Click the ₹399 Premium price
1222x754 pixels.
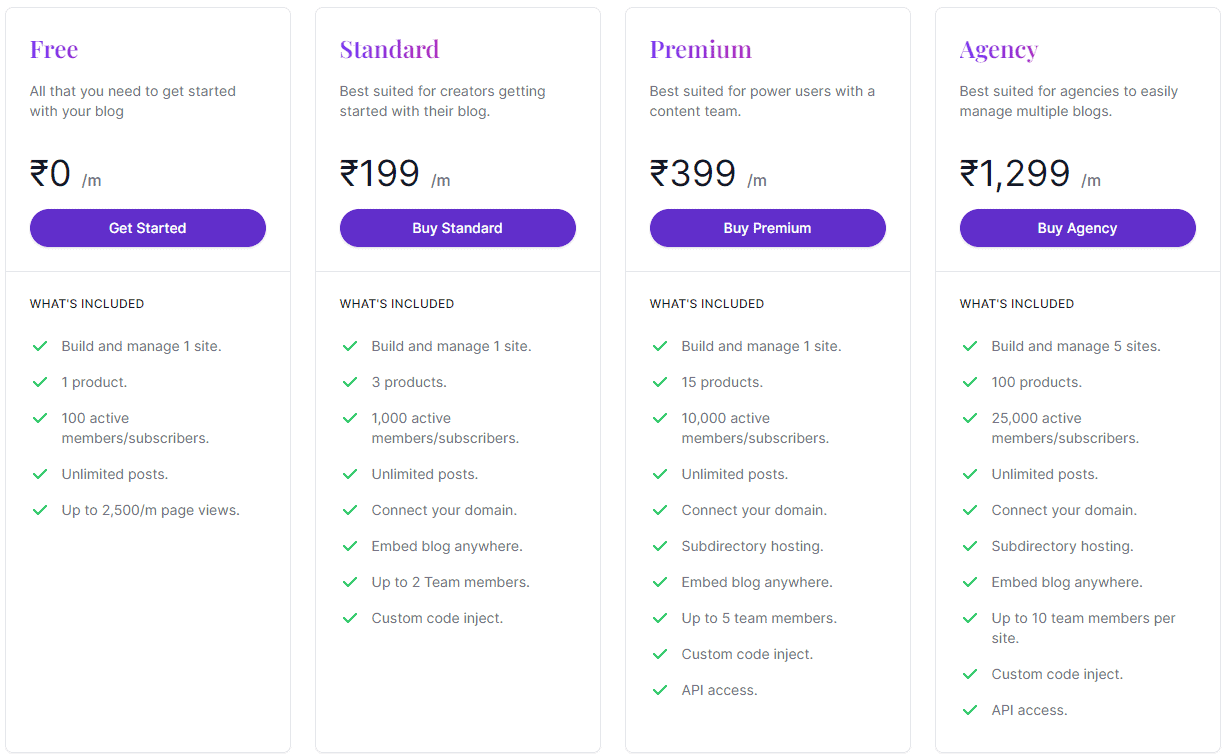pos(693,174)
